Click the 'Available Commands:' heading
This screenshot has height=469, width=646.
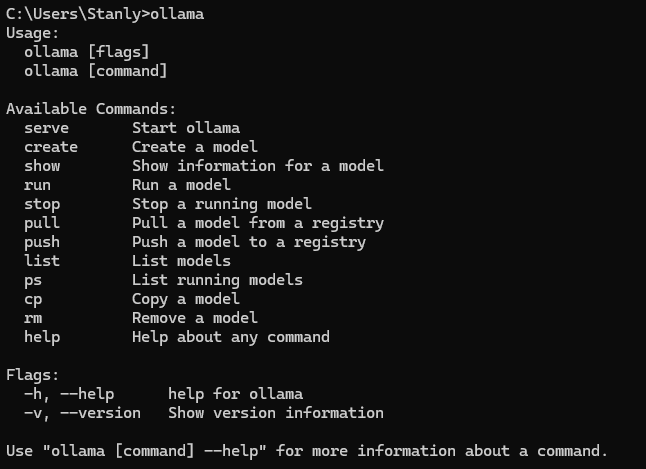(91, 109)
